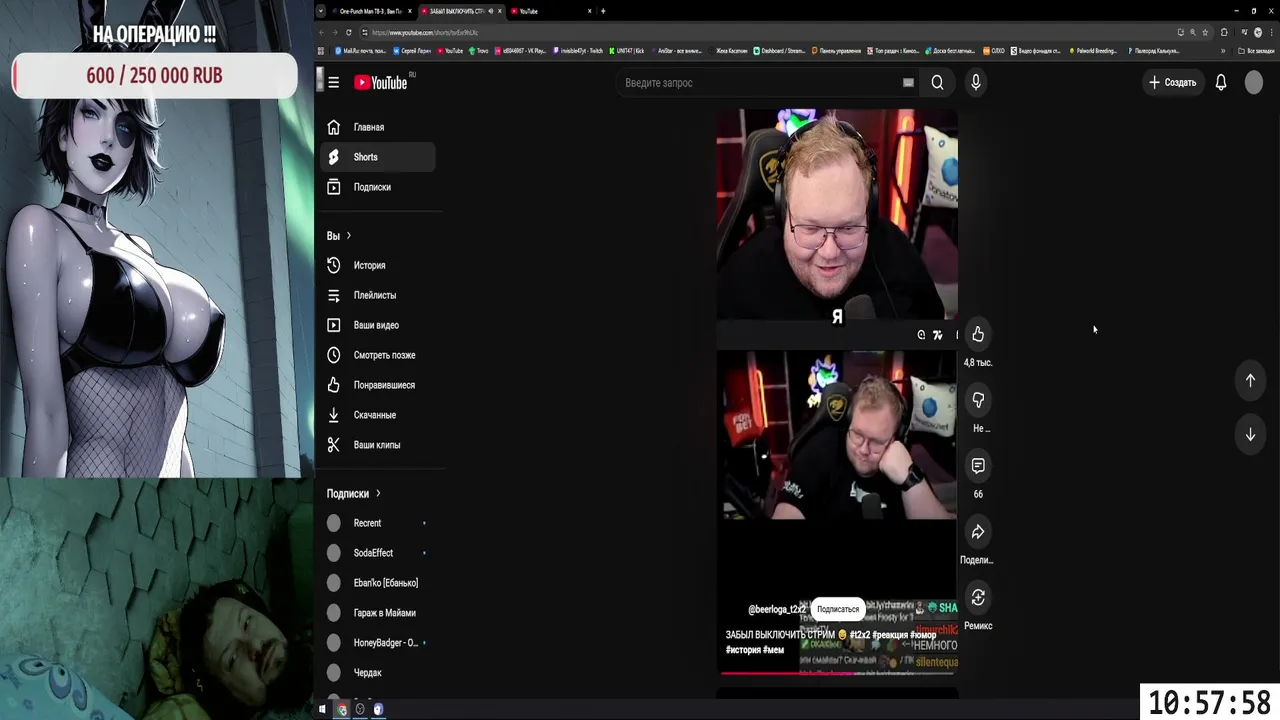Image resolution: width=1280 pixels, height=720 pixels.
Task: Open browser extensions puzzle icon
Action: 1224,32
